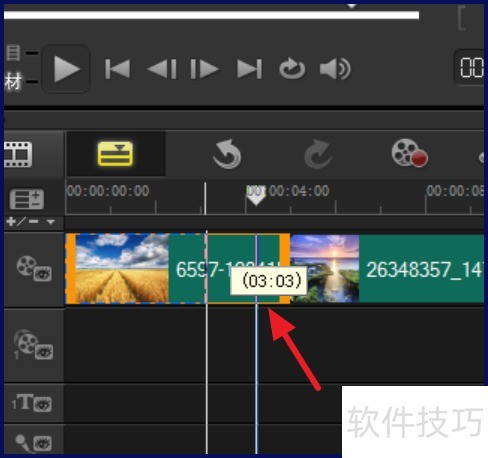
Task: Jump to the start with Home button
Action: pos(117,69)
